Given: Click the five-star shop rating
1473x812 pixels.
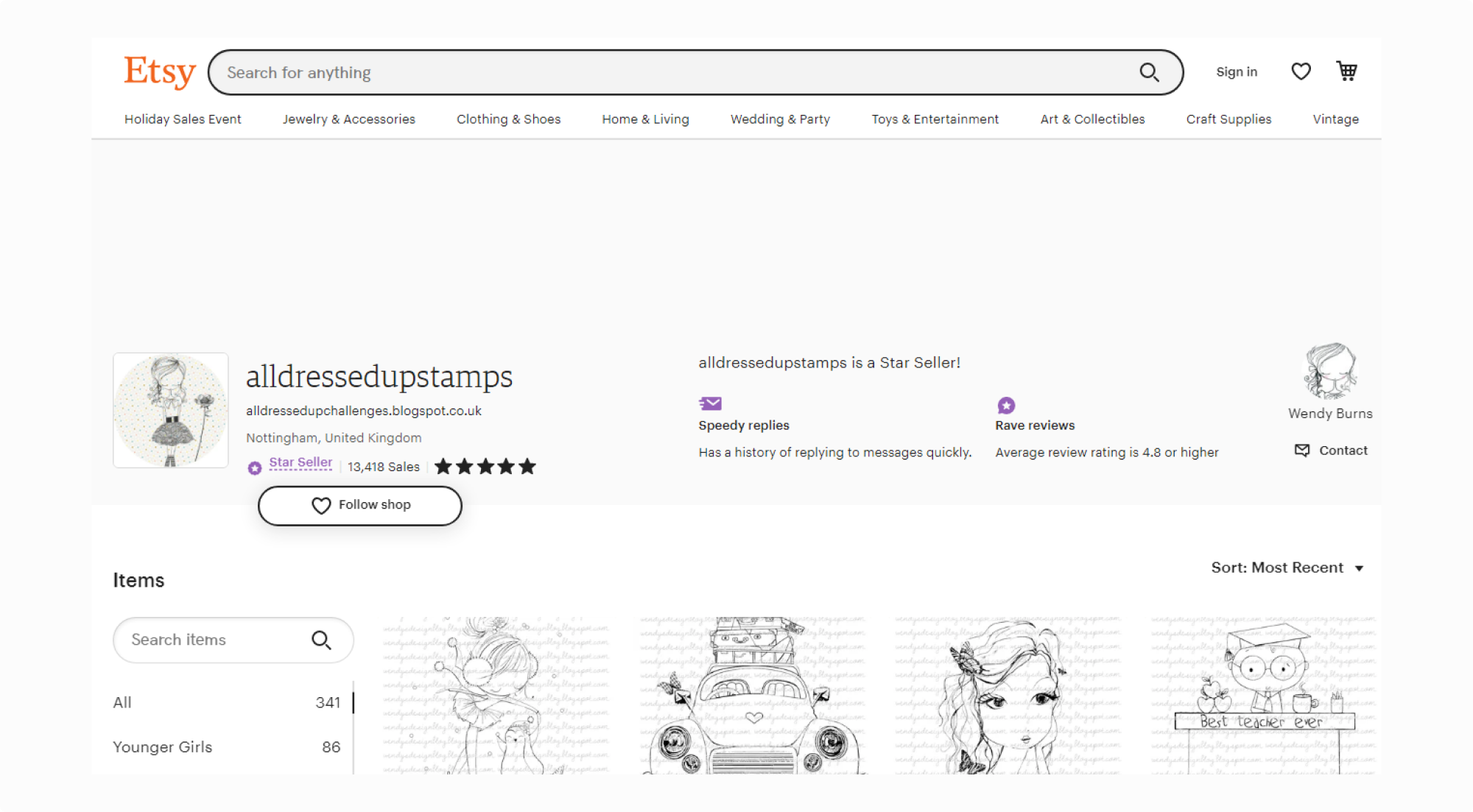Looking at the screenshot, I should [485, 467].
